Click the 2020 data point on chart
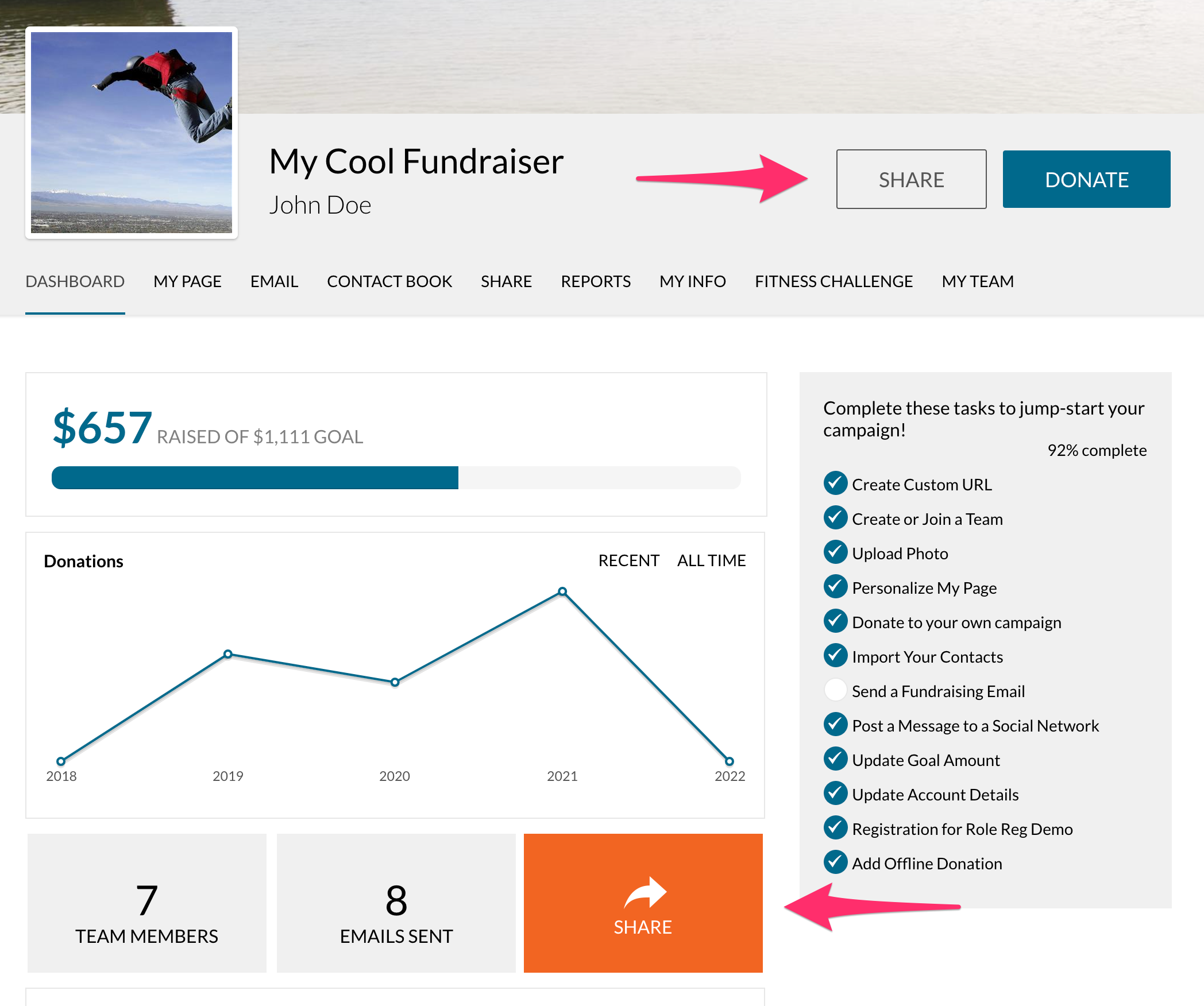 (x=395, y=682)
